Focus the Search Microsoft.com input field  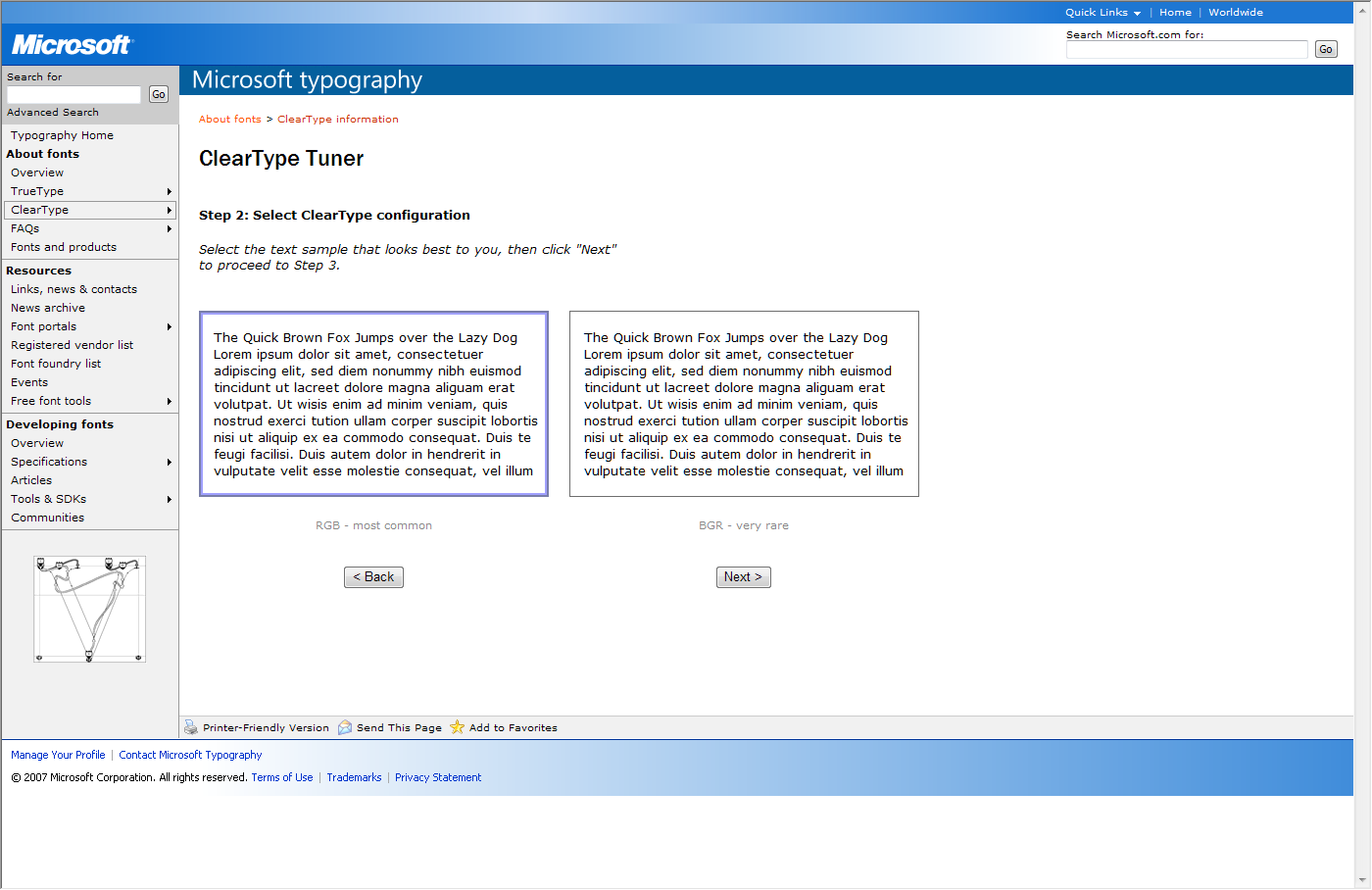(x=1186, y=50)
